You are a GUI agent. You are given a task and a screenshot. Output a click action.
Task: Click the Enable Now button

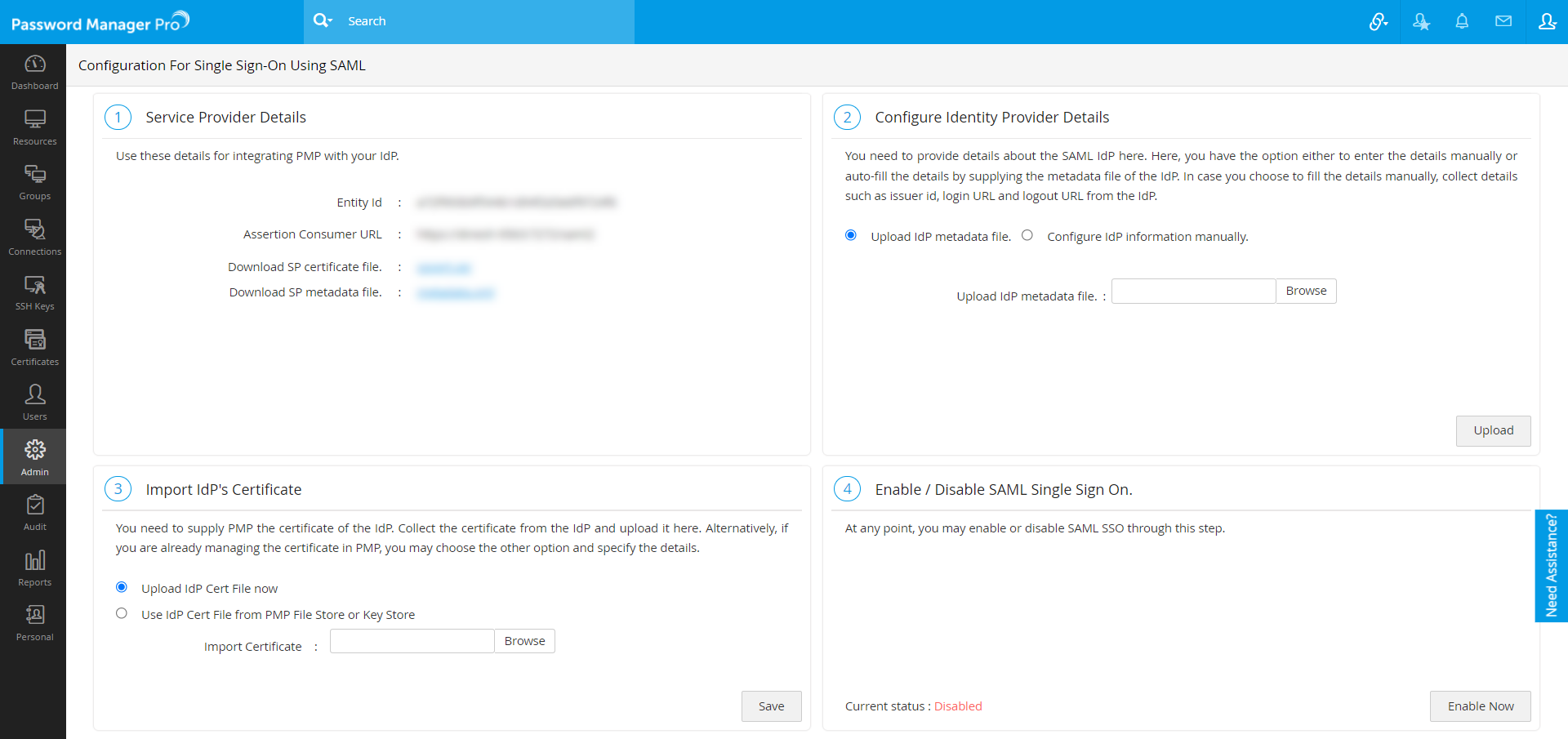point(1480,706)
